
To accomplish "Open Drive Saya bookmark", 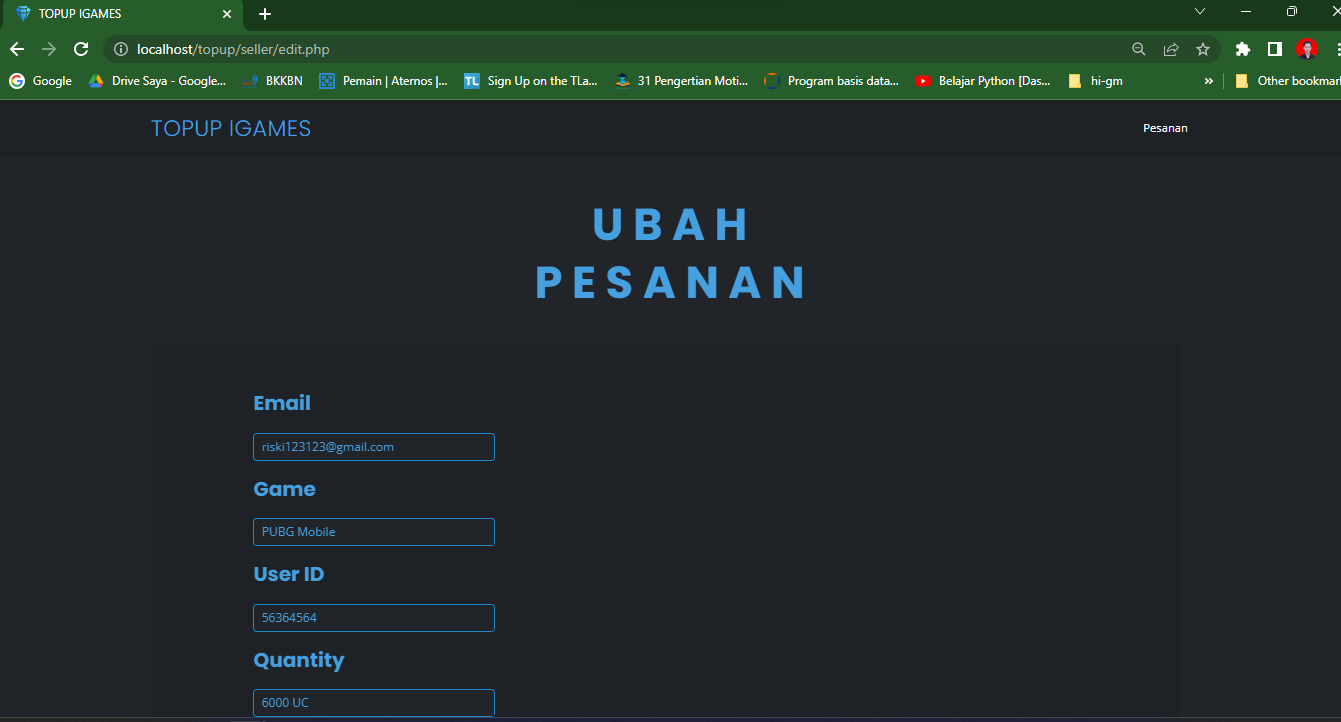I will (x=157, y=81).
